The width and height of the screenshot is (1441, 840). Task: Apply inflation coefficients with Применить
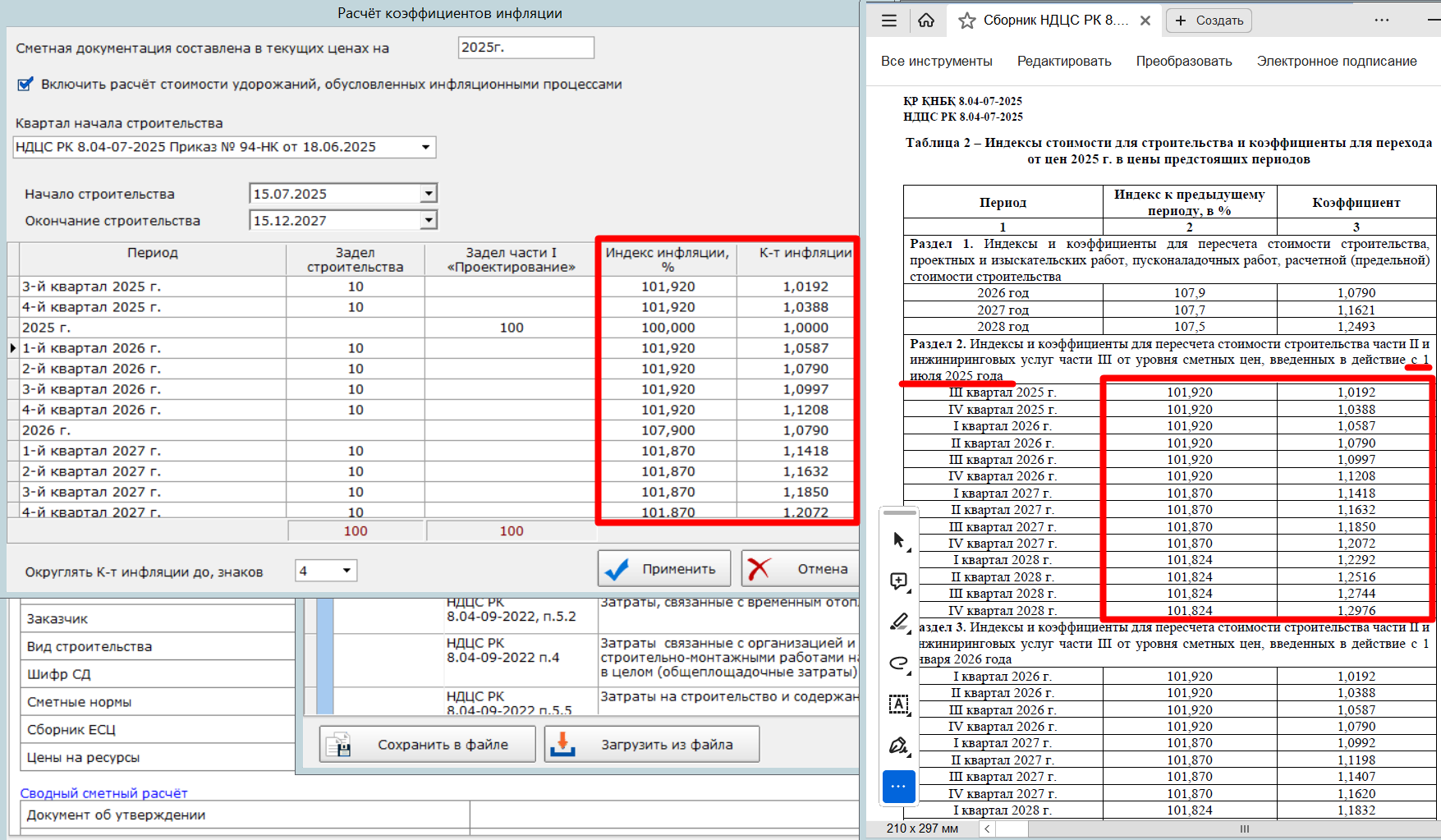pyautogui.click(x=664, y=569)
